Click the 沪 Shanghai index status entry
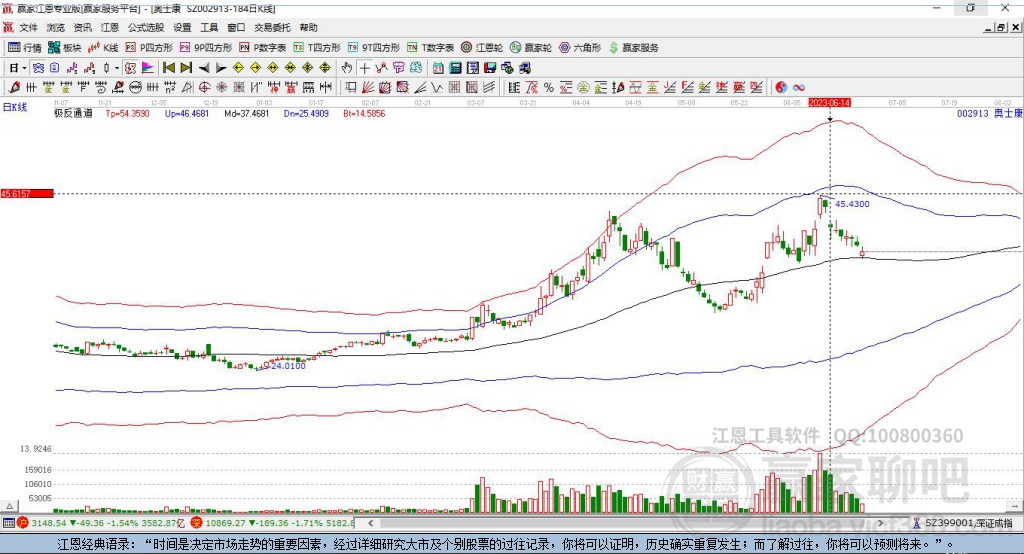 101,523
